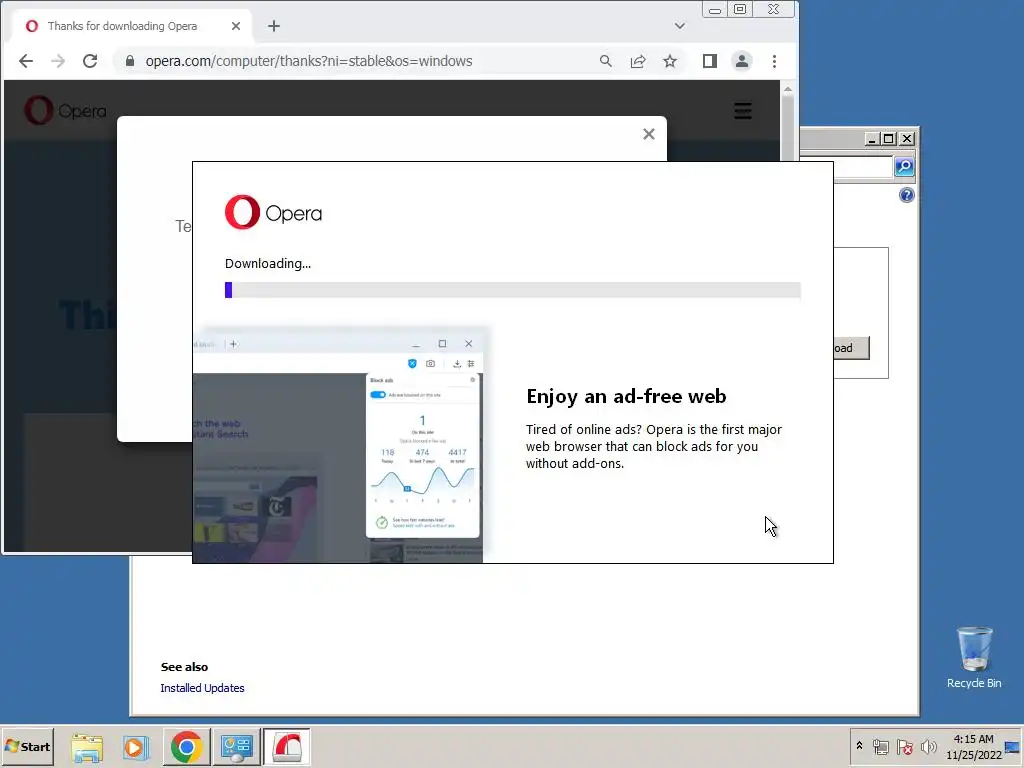Open help in the Control Panel window

pyautogui.click(x=906, y=195)
